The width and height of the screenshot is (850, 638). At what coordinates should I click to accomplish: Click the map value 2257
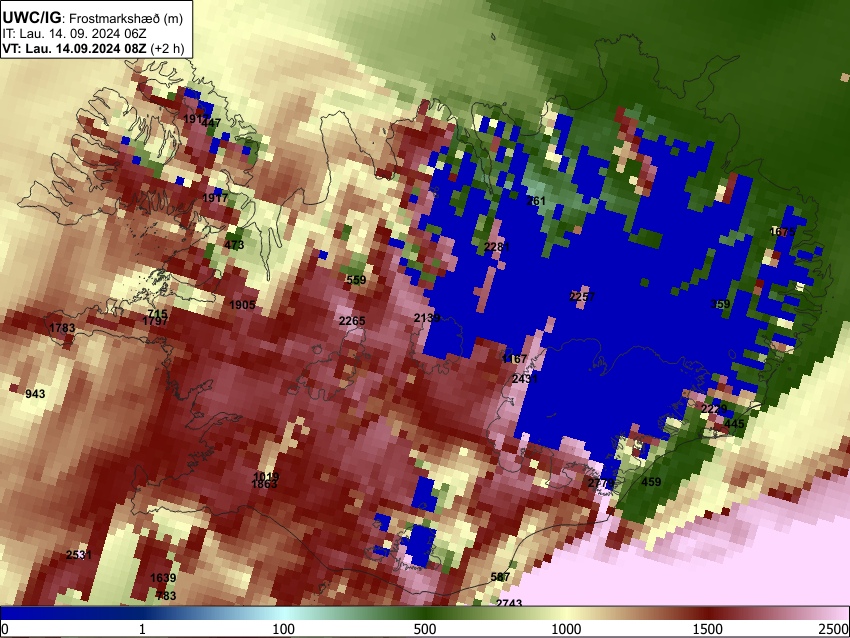coord(583,297)
